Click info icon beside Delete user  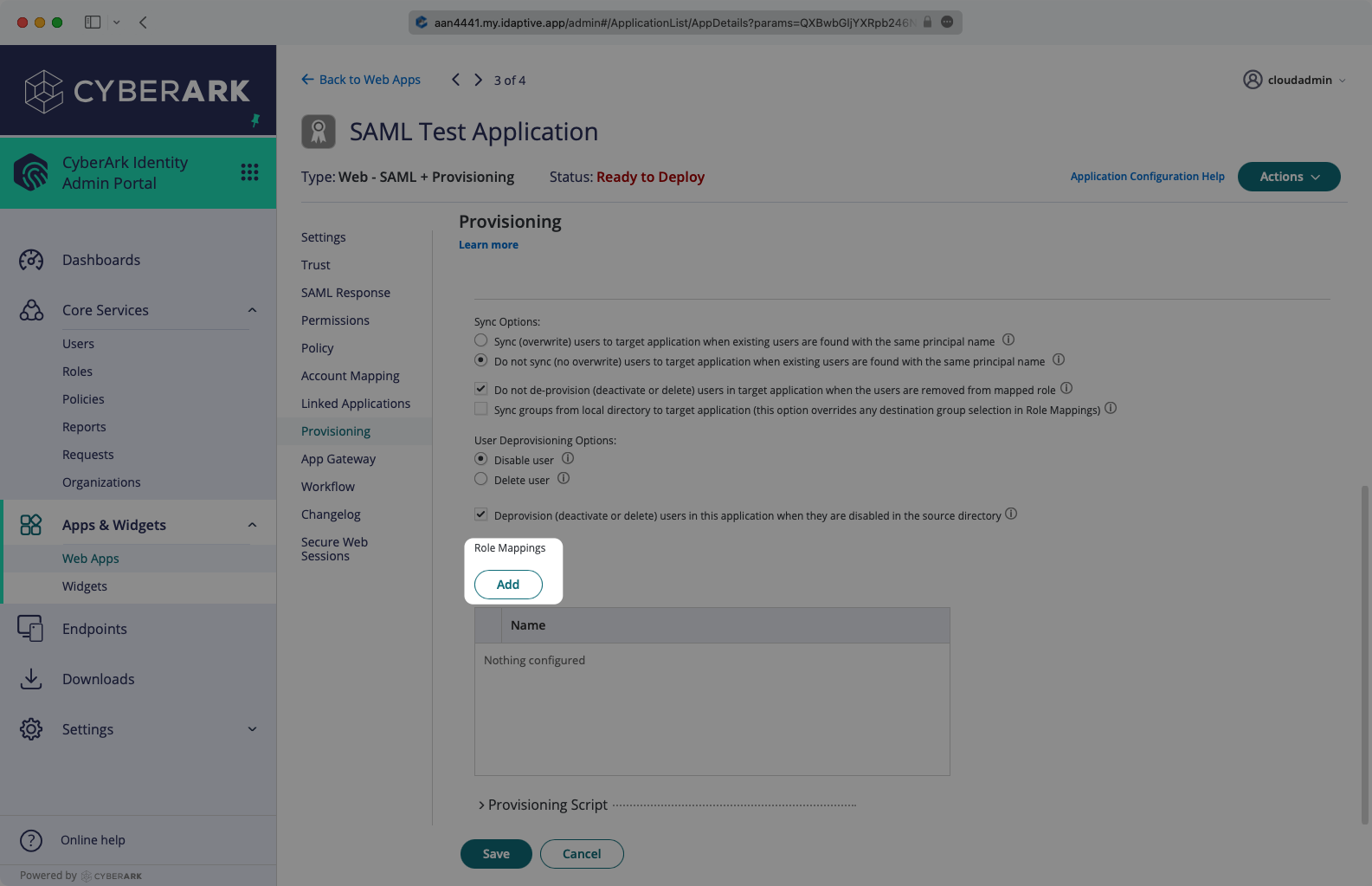click(564, 479)
